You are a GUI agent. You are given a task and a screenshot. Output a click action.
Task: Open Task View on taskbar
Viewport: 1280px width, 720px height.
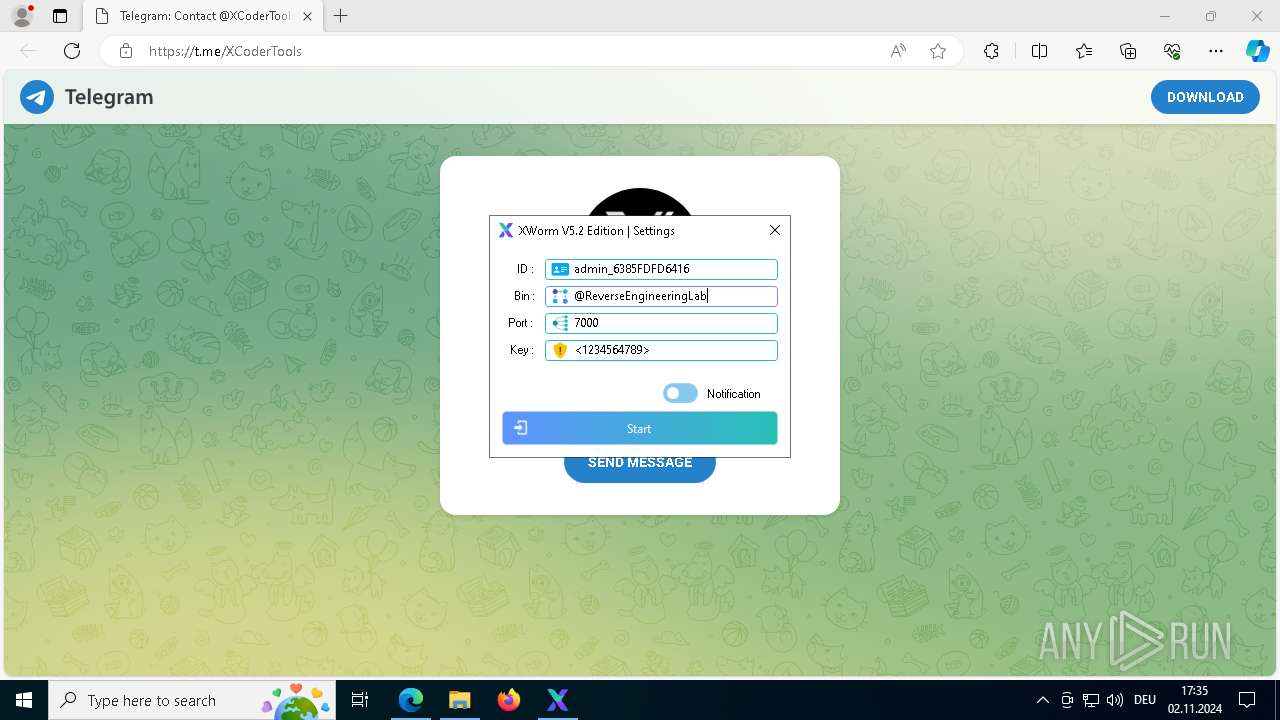(360, 700)
